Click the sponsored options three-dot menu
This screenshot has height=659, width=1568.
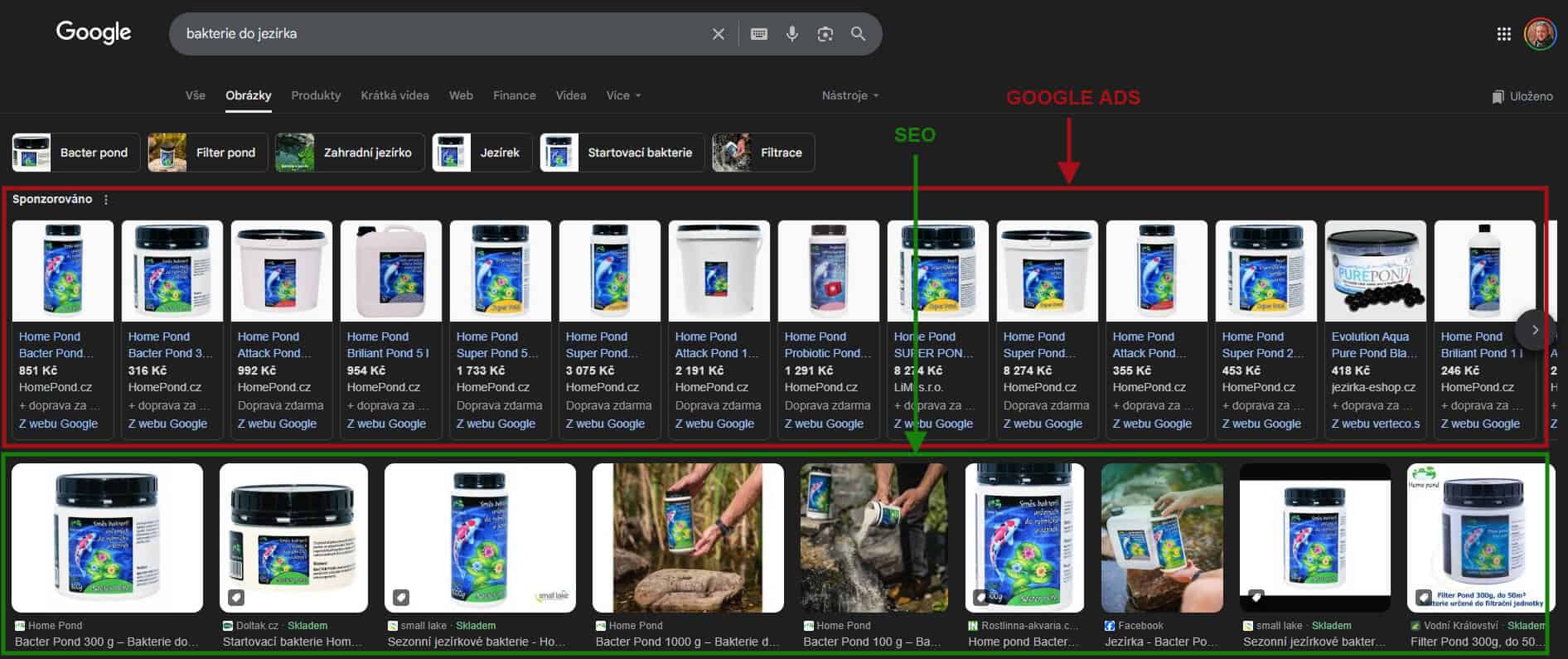(106, 200)
